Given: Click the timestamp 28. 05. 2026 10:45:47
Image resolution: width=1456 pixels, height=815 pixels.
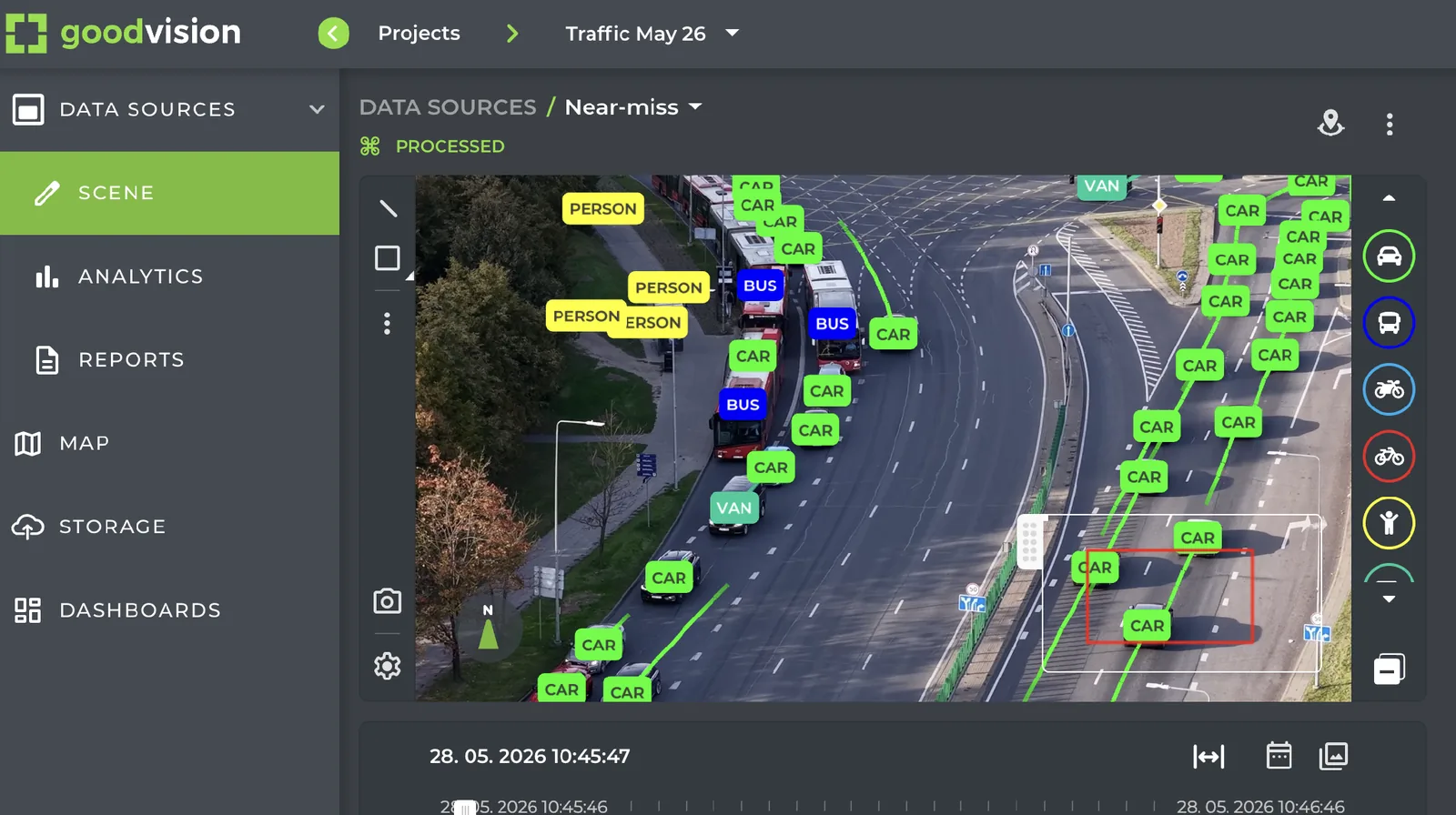Looking at the screenshot, I should [x=530, y=756].
